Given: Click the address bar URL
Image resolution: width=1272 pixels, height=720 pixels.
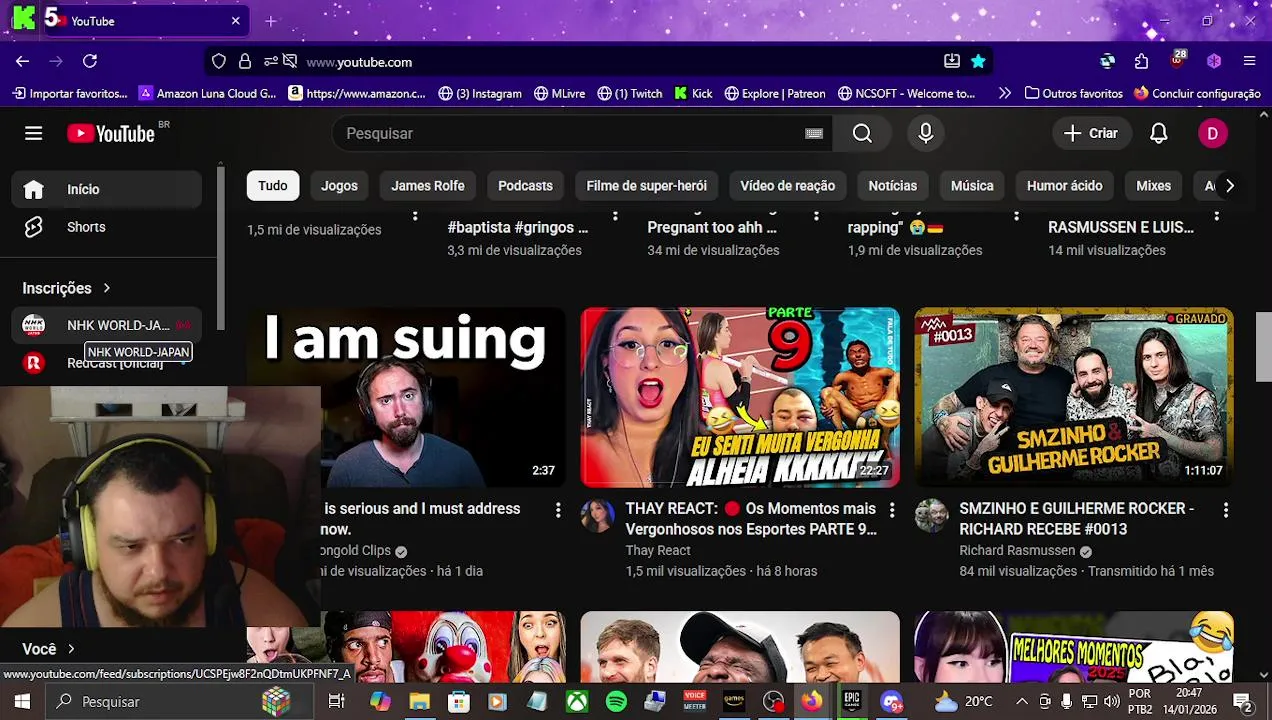Looking at the screenshot, I should coord(359,61).
